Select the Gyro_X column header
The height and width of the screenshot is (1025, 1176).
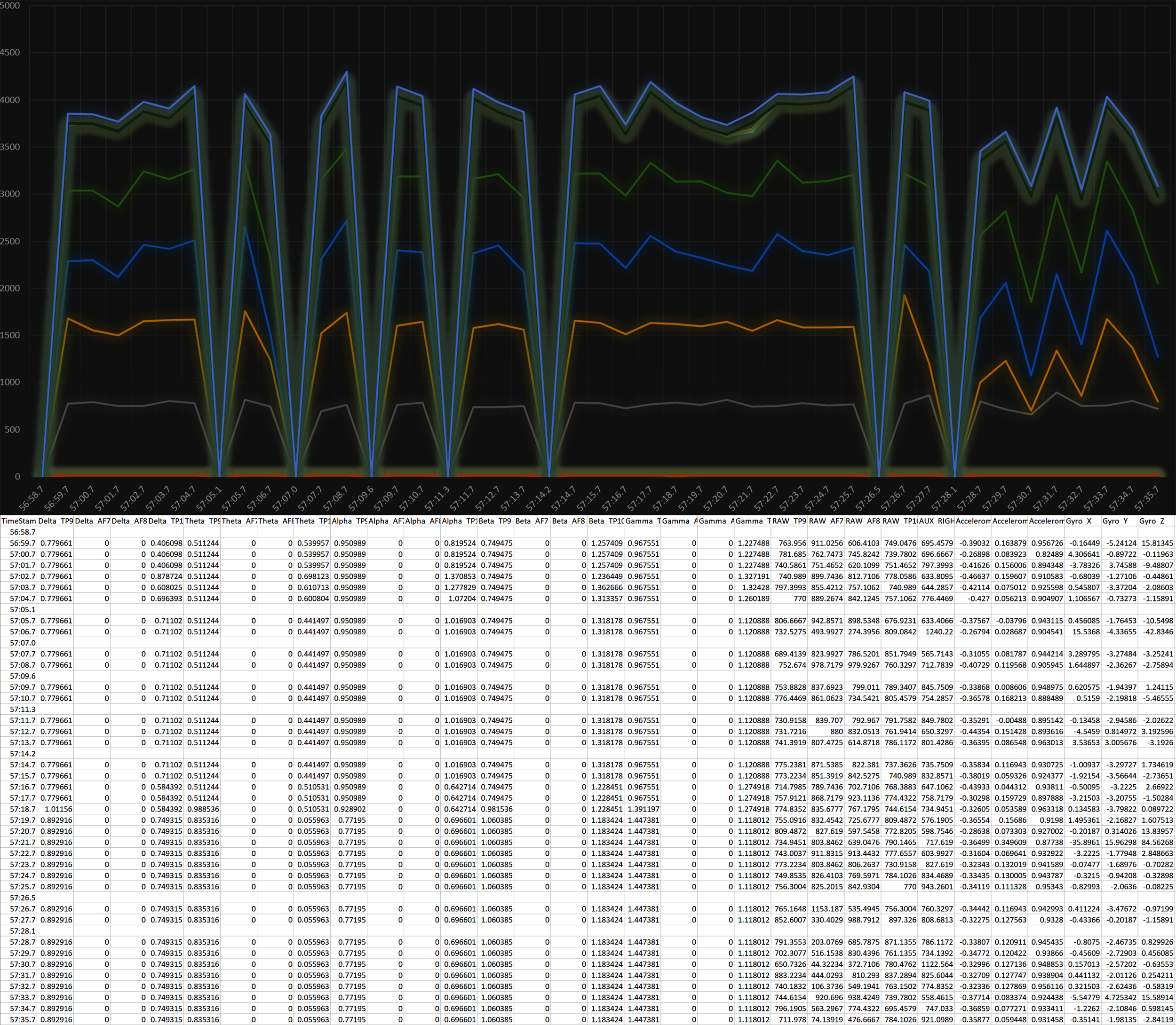click(x=1083, y=521)
